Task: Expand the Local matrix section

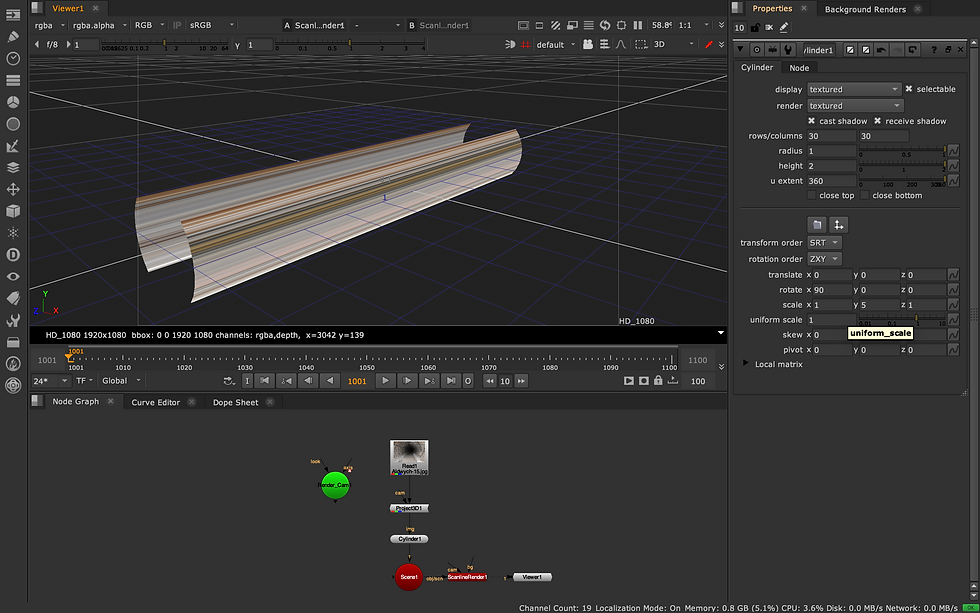Action: click(746, 364)
